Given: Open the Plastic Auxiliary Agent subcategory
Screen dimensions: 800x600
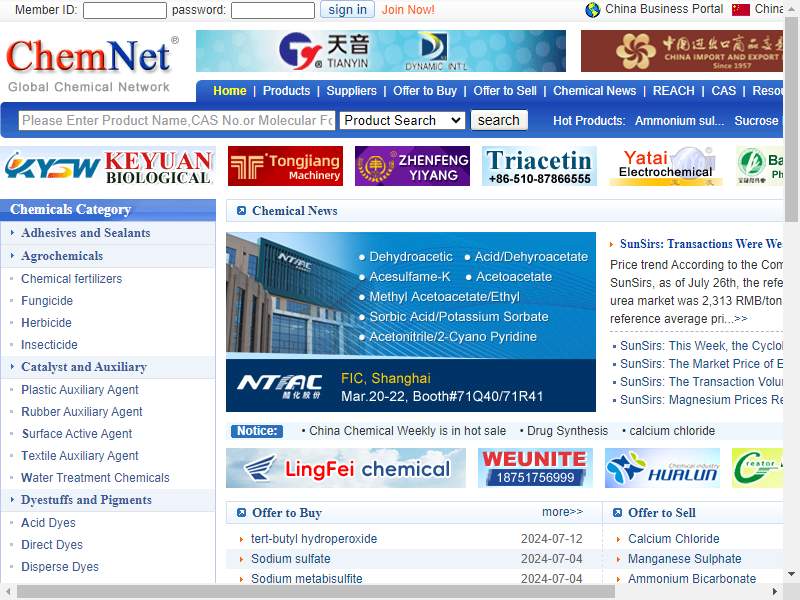Looking at the screenshot, I should pyautogui.click(x=80, y=390).
